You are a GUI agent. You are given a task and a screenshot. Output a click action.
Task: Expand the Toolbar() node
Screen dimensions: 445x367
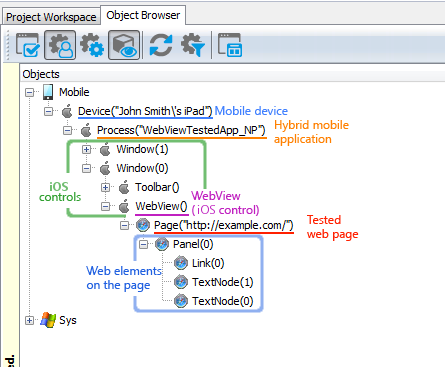105,188
